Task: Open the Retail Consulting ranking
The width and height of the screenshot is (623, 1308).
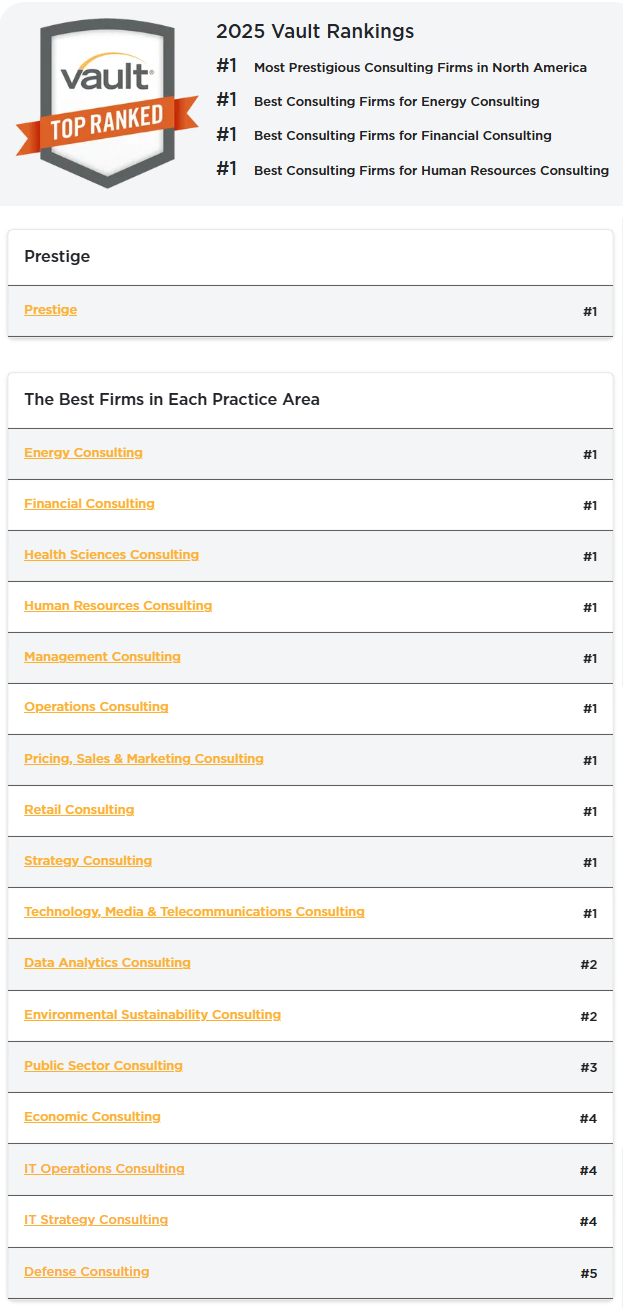Action: pyautogui.click(x=79, y=810)
